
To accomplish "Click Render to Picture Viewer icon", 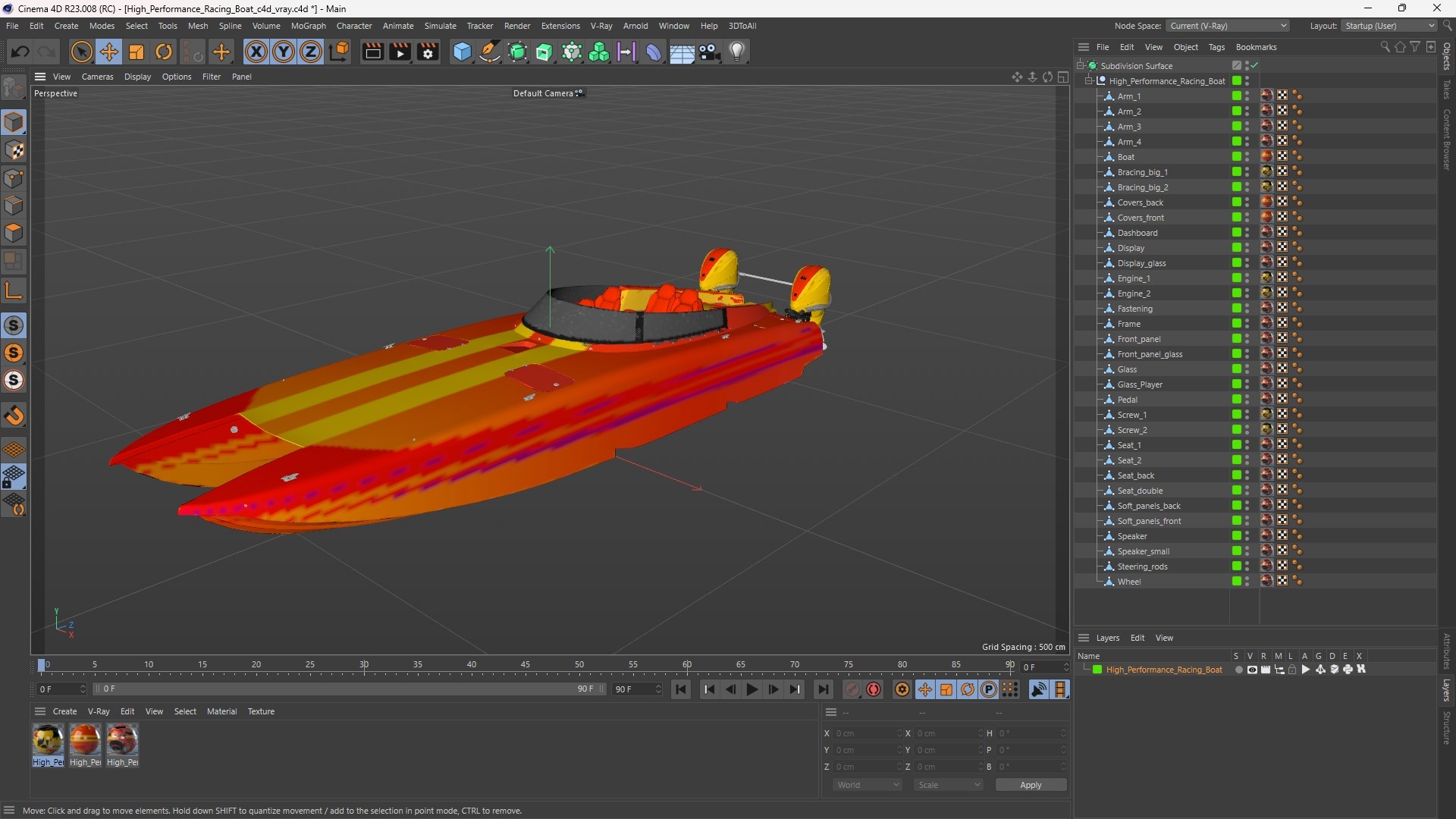I will [400, 52].
